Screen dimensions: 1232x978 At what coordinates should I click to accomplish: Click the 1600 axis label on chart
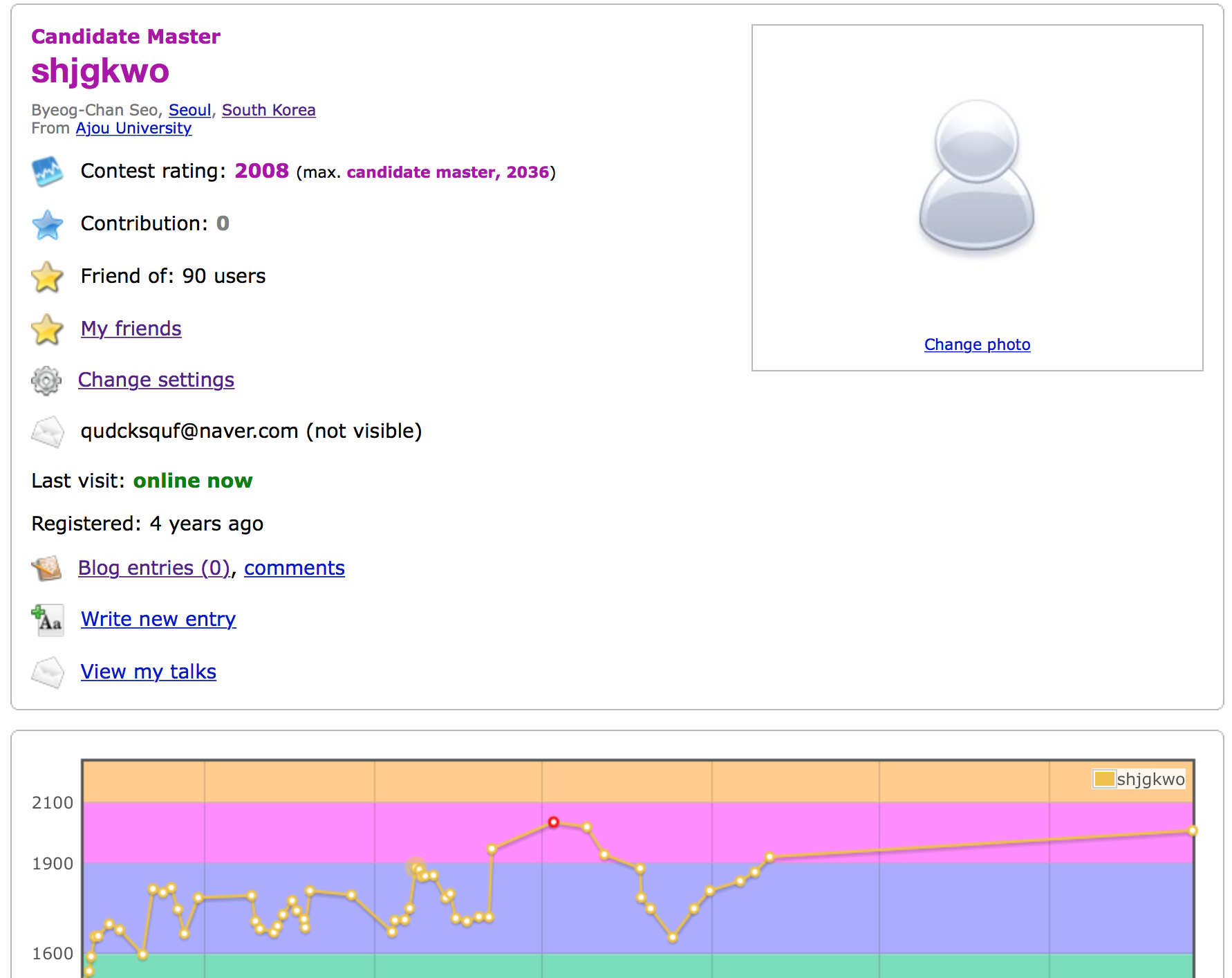53,954
